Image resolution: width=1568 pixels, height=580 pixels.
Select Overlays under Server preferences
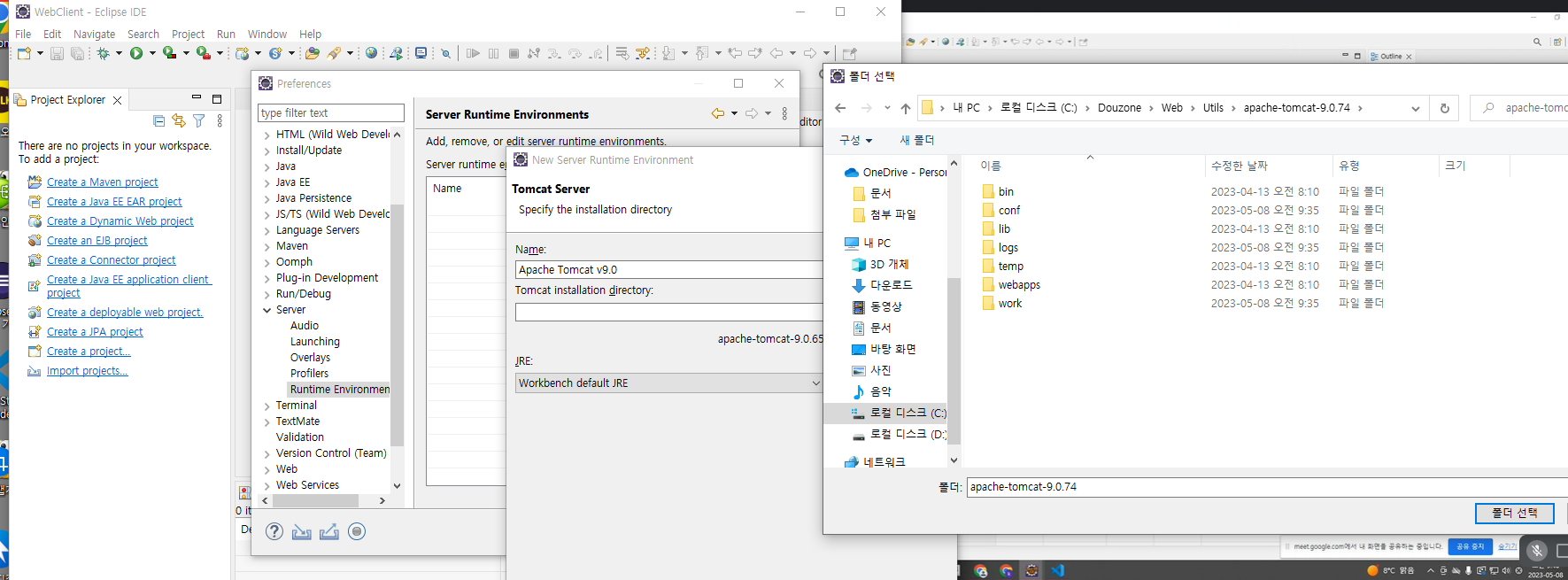tap(310, 357)
